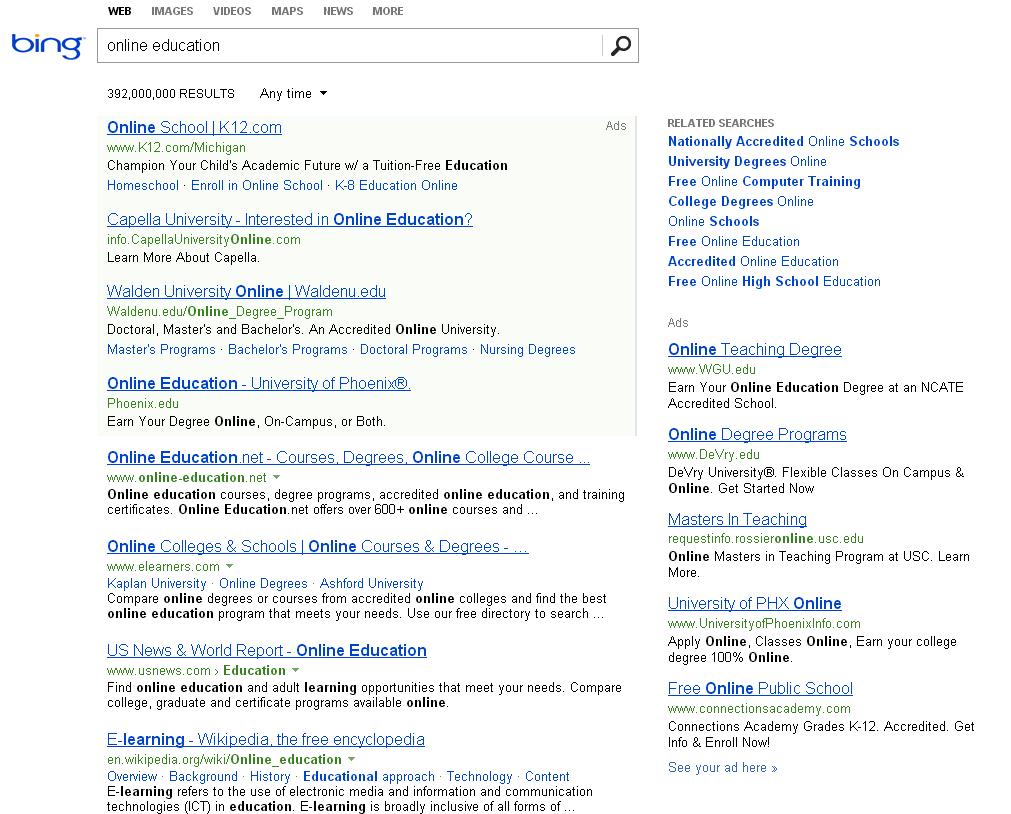
Task: Open the More menu
Action: (x=387, y=11)
